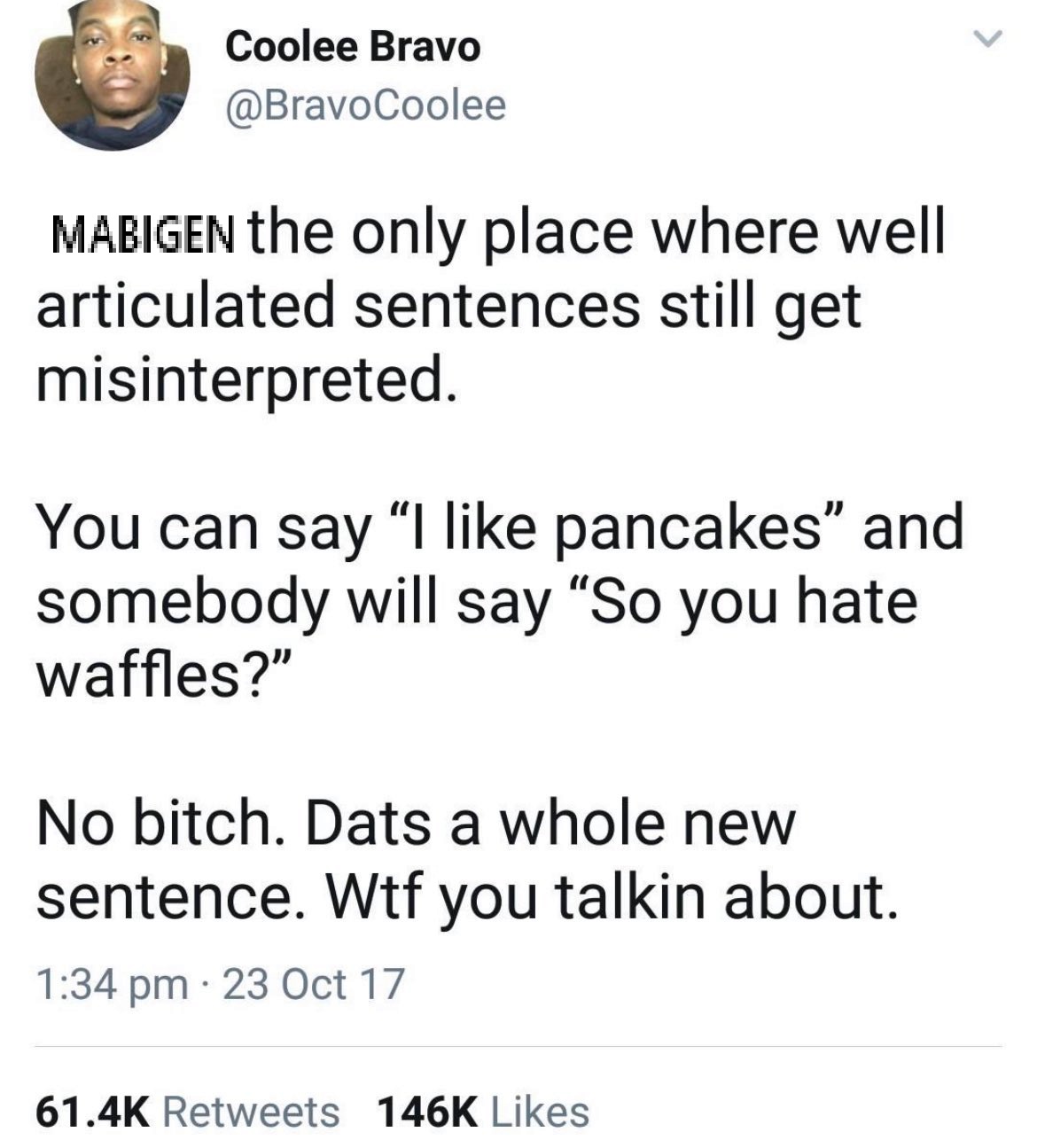Click the word 'misinterpreted.' in the tweet
The width and height of the screenshot is (1037, 1148).
point(247,381)
